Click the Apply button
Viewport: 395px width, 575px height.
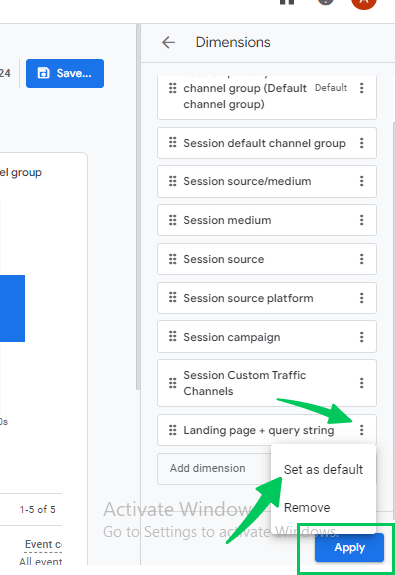point(349,547)
